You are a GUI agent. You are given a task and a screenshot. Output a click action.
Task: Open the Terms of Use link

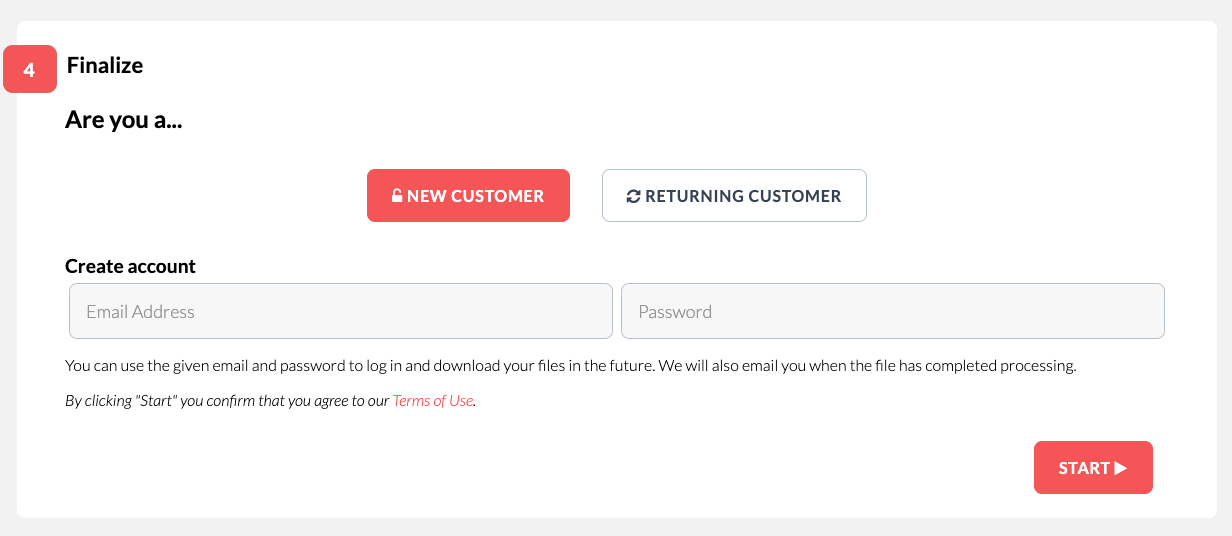tap(432, 401)
